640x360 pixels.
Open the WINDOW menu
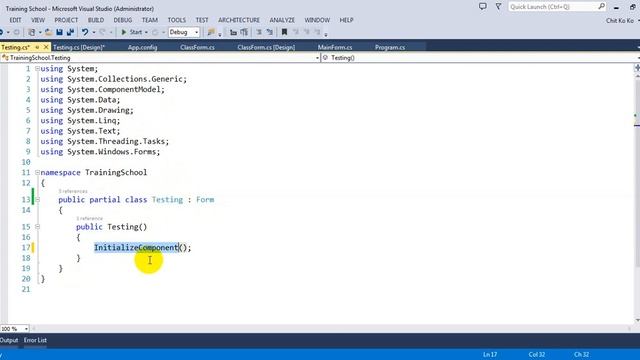[317, 20]
